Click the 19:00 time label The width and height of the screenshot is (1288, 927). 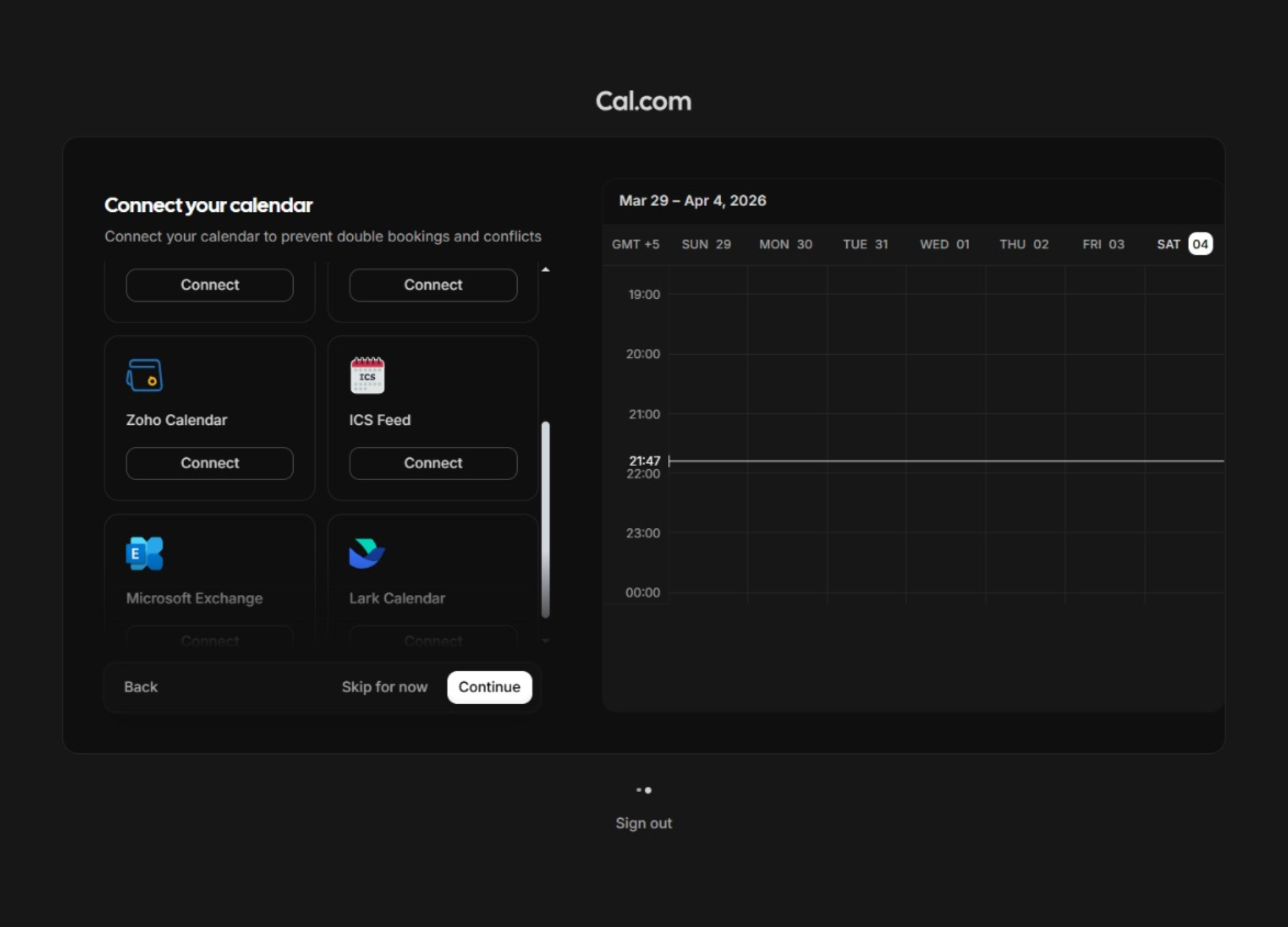(644, 295)
